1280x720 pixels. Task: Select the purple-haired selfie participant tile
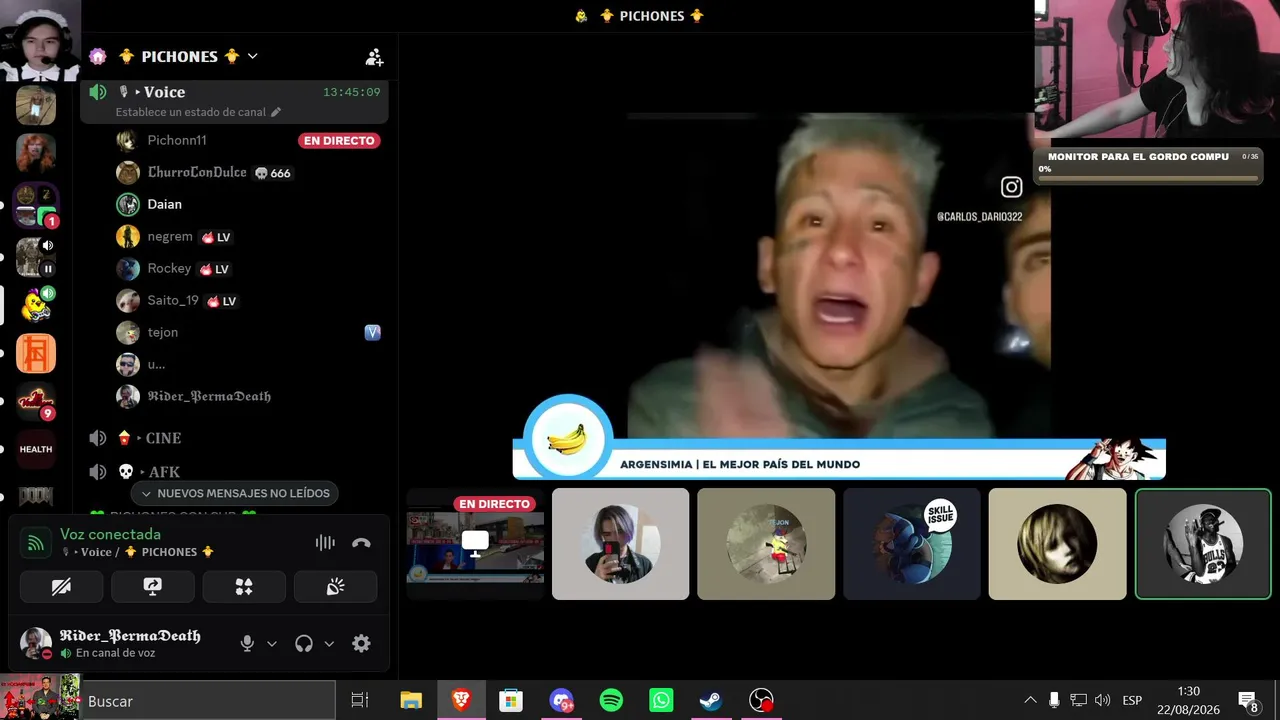(620, 544)
